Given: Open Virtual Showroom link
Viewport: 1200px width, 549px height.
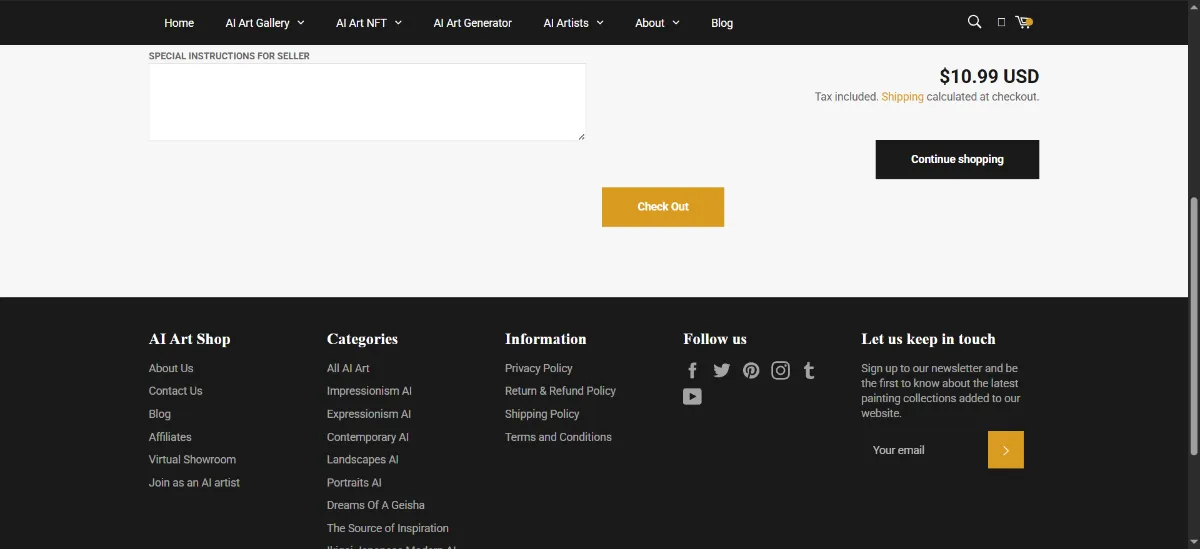Looking at the screenshot, I should tap(192, 460).
